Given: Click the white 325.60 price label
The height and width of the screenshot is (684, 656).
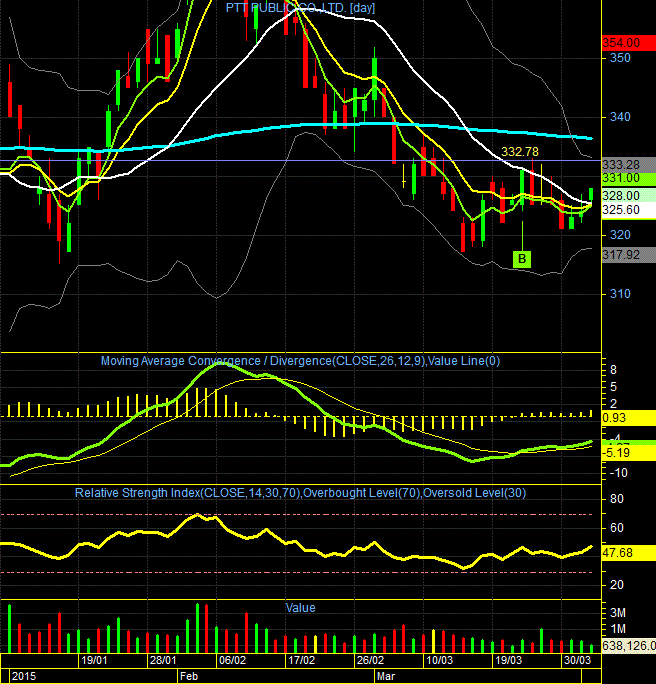Looking at the screenshot, I should (x=629, y=210).
